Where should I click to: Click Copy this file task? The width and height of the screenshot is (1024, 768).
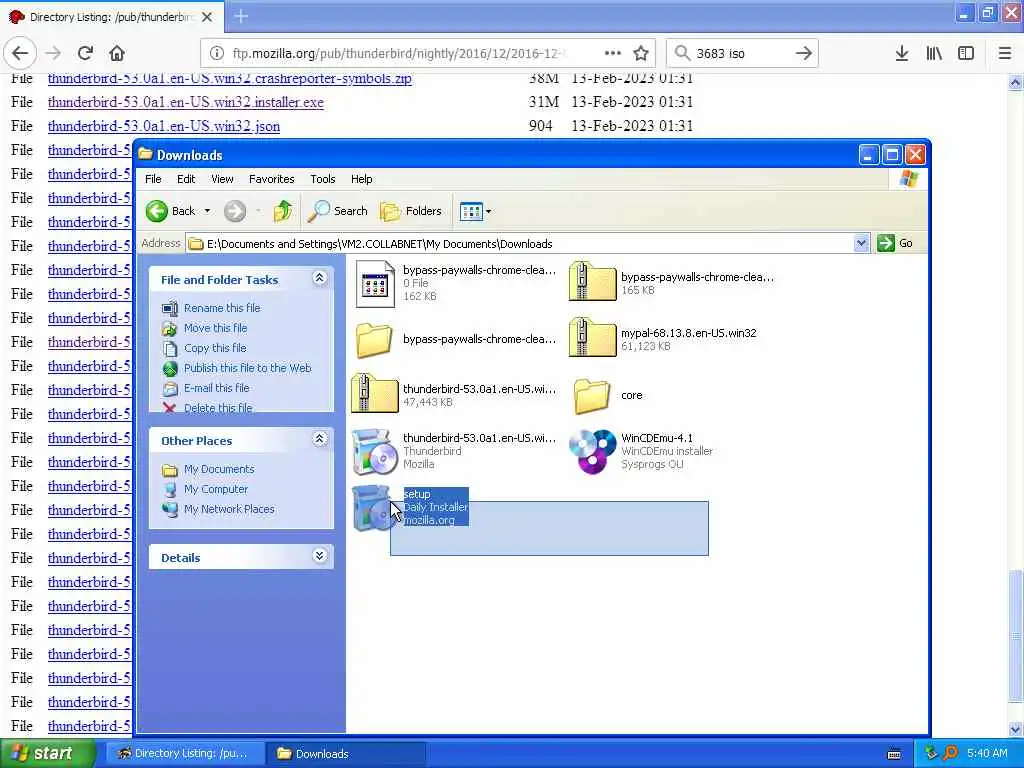[215, 348]
